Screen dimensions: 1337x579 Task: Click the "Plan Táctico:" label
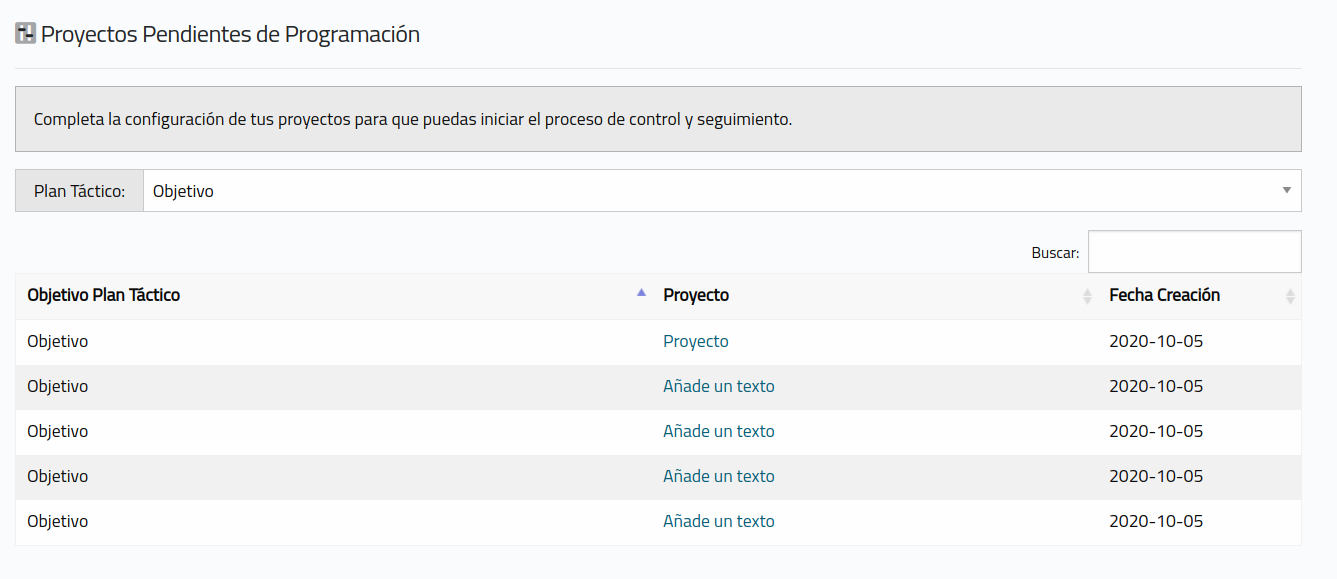[79, 191]
